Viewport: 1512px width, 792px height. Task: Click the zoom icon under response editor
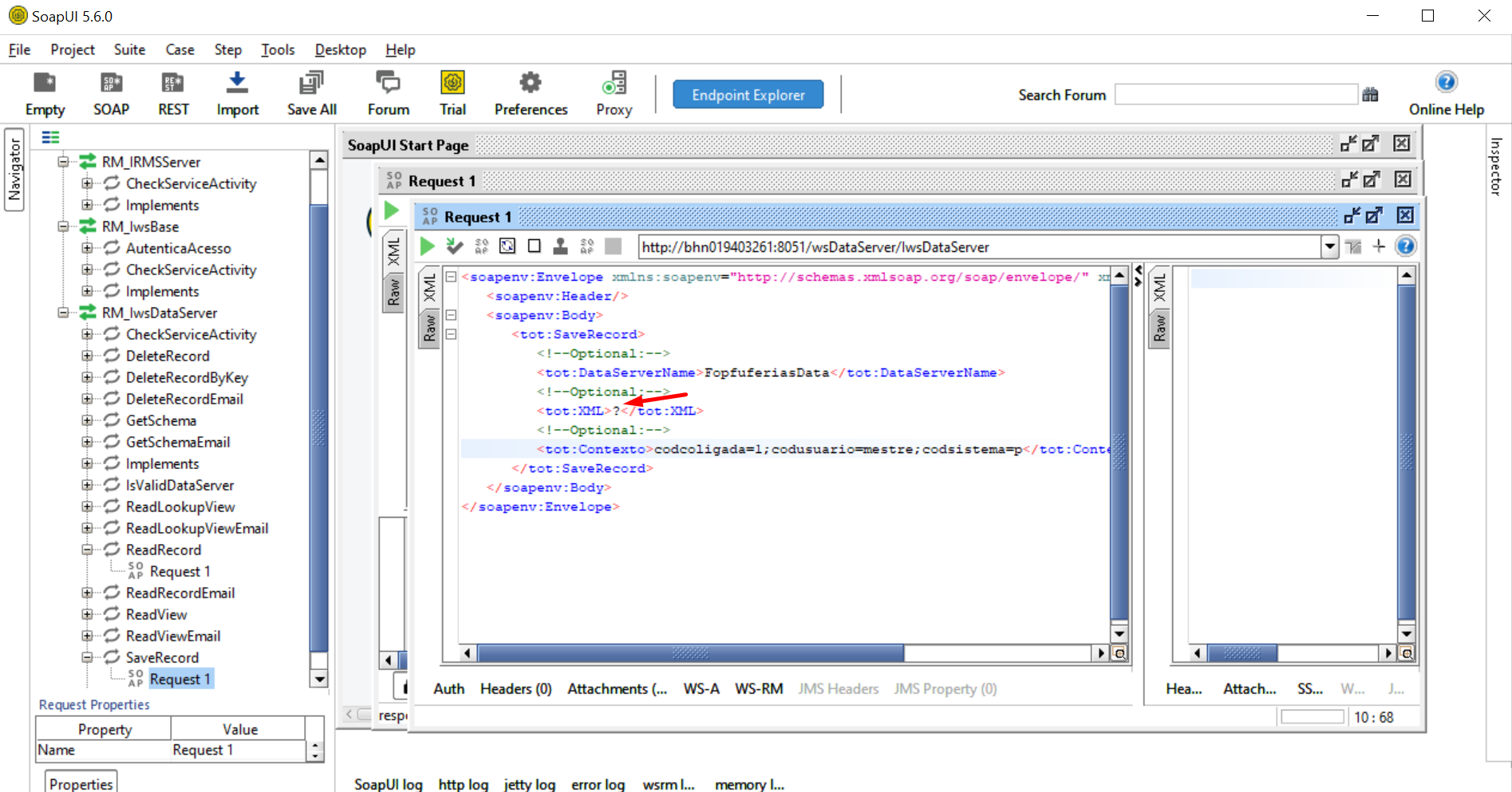click(1407, 653)
